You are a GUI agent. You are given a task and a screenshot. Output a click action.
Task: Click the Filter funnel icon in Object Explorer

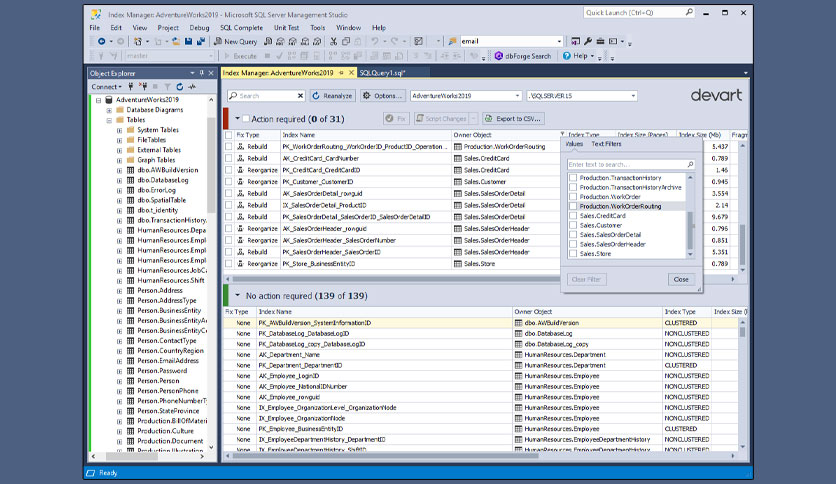tap(167, 86)
